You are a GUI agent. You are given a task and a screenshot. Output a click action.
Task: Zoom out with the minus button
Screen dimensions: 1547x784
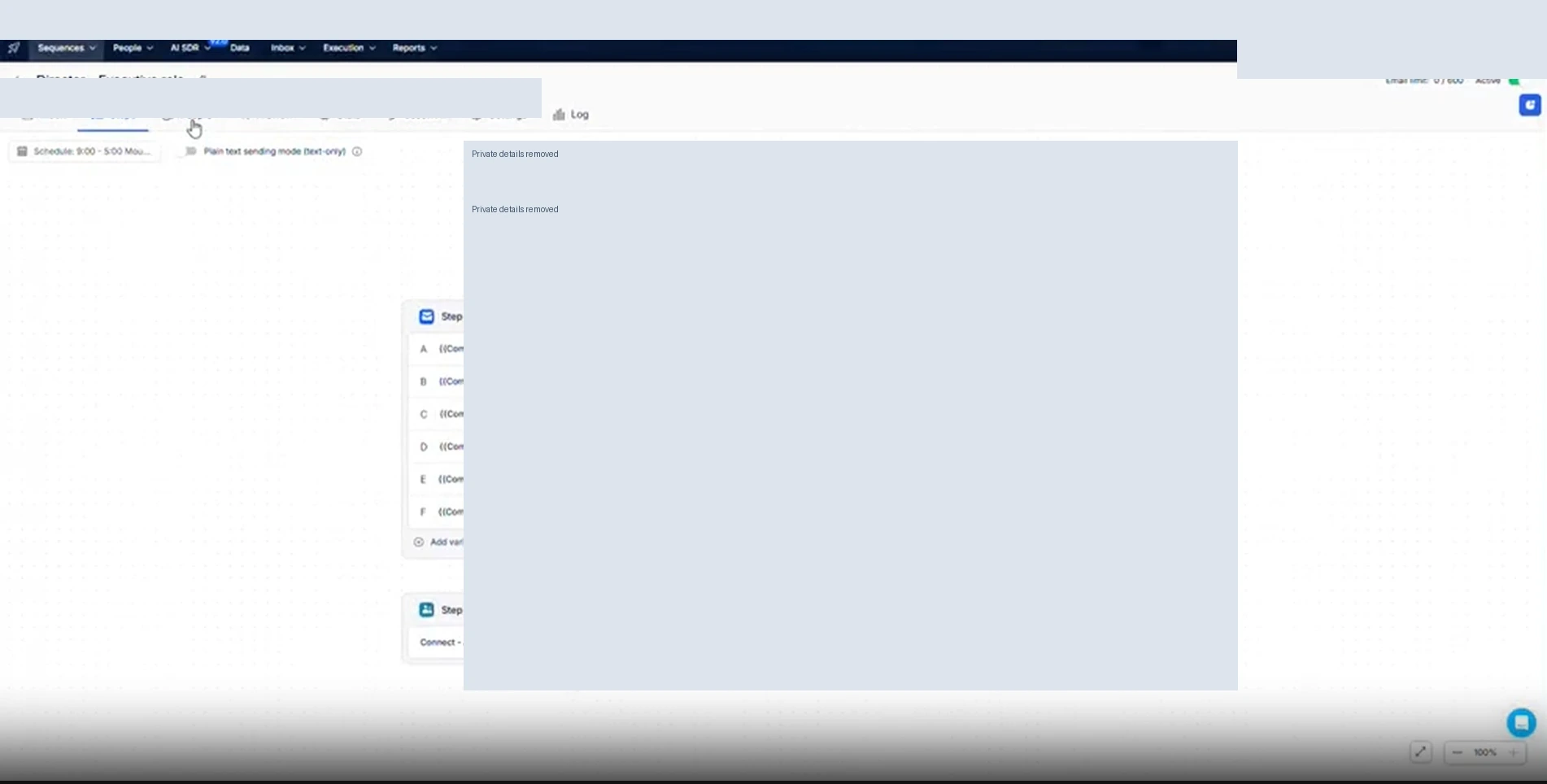[x=1457, y=753]
